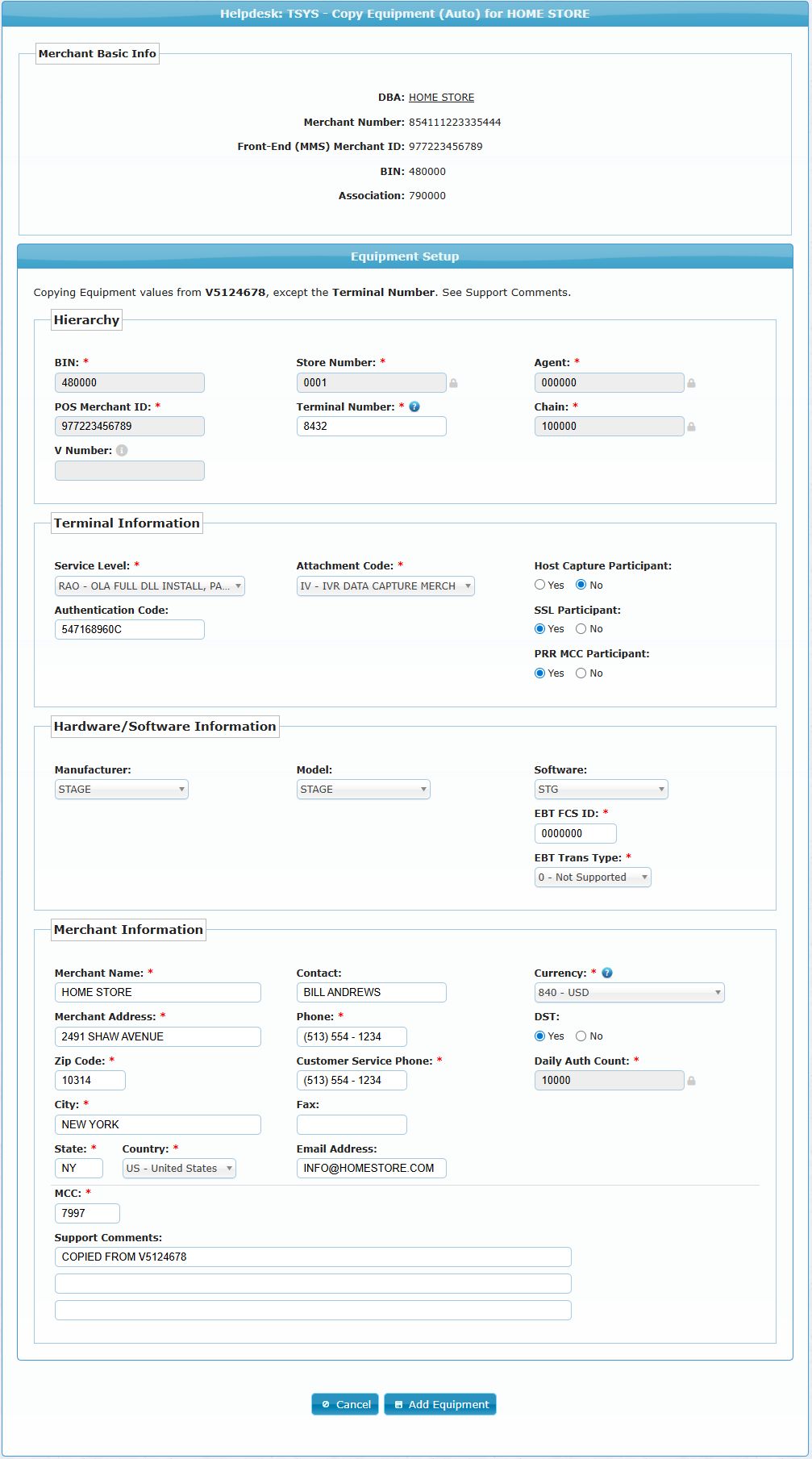Click the lock icon beside Chain field
Image resolution: width=812 pixels, height=1459 pixels.
point(691,427)
